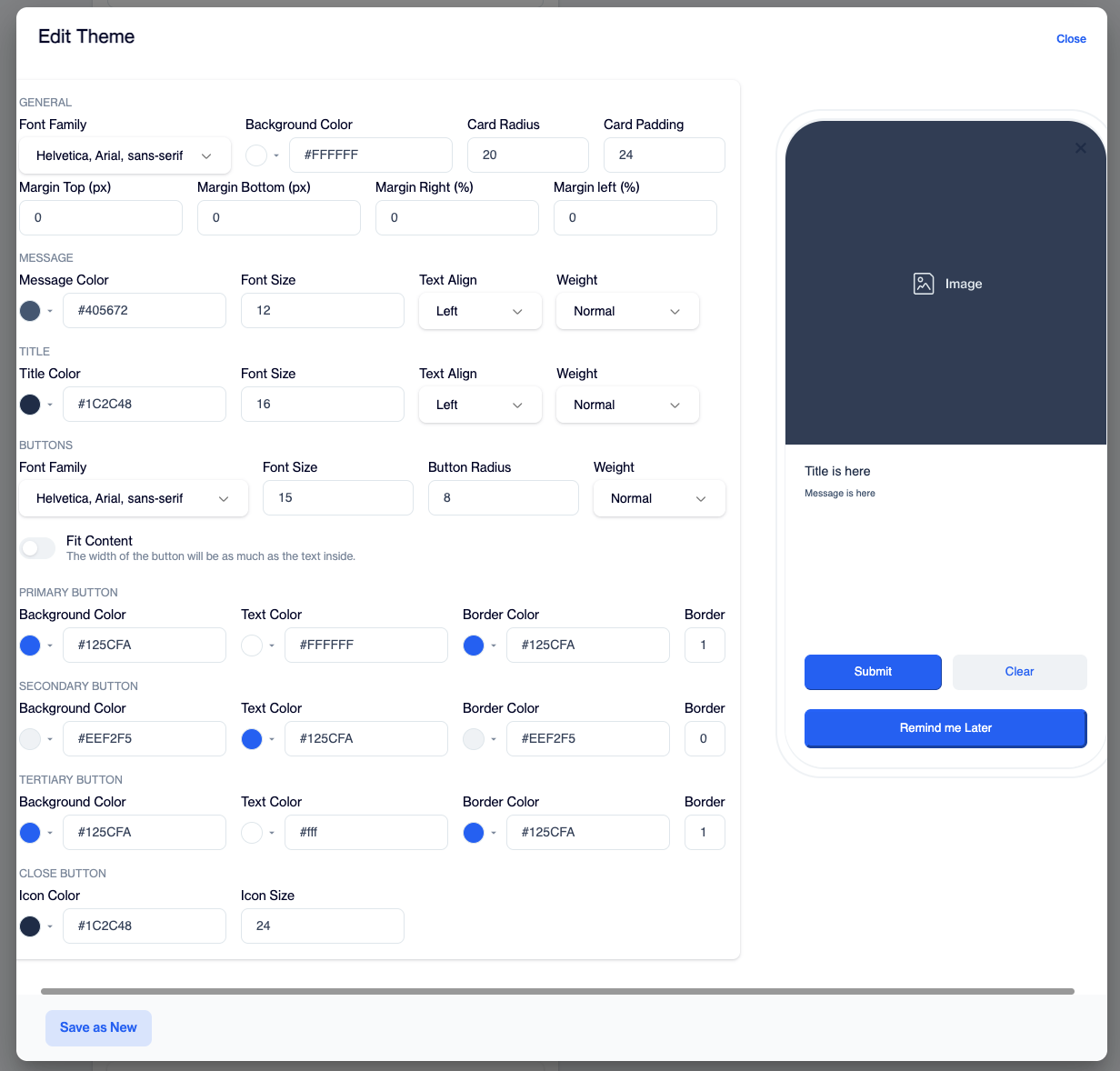Click the Buttons Font Size field

click(338, 498)
